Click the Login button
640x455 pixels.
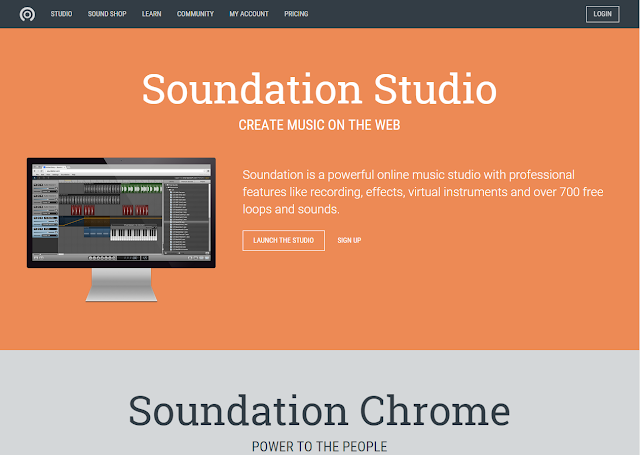pyautogui.click(x=602, y=14)
